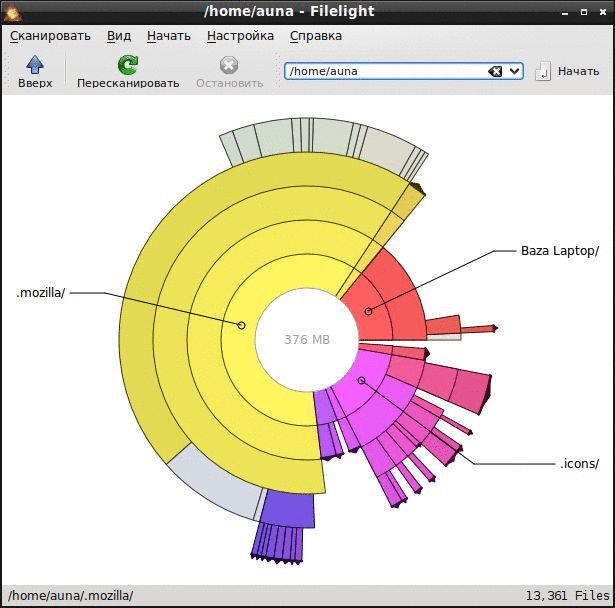Viewport: 615px width, 608px height.
Task: Click the blue-violet segment at chart bottom
Action: click(288, 510)
